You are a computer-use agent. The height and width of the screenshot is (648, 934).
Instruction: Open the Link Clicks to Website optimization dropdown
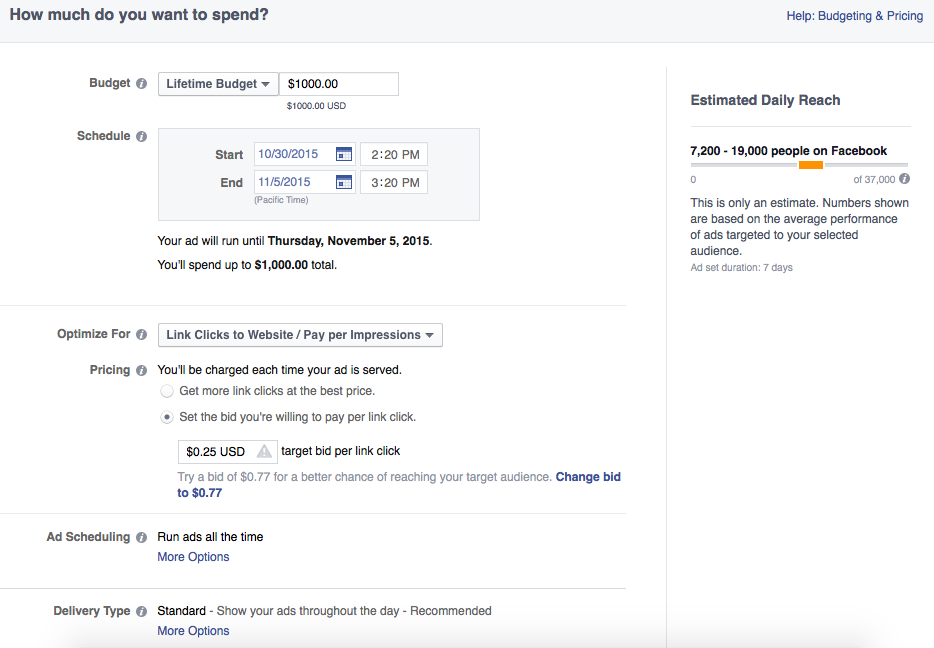(x=300, y=335)
